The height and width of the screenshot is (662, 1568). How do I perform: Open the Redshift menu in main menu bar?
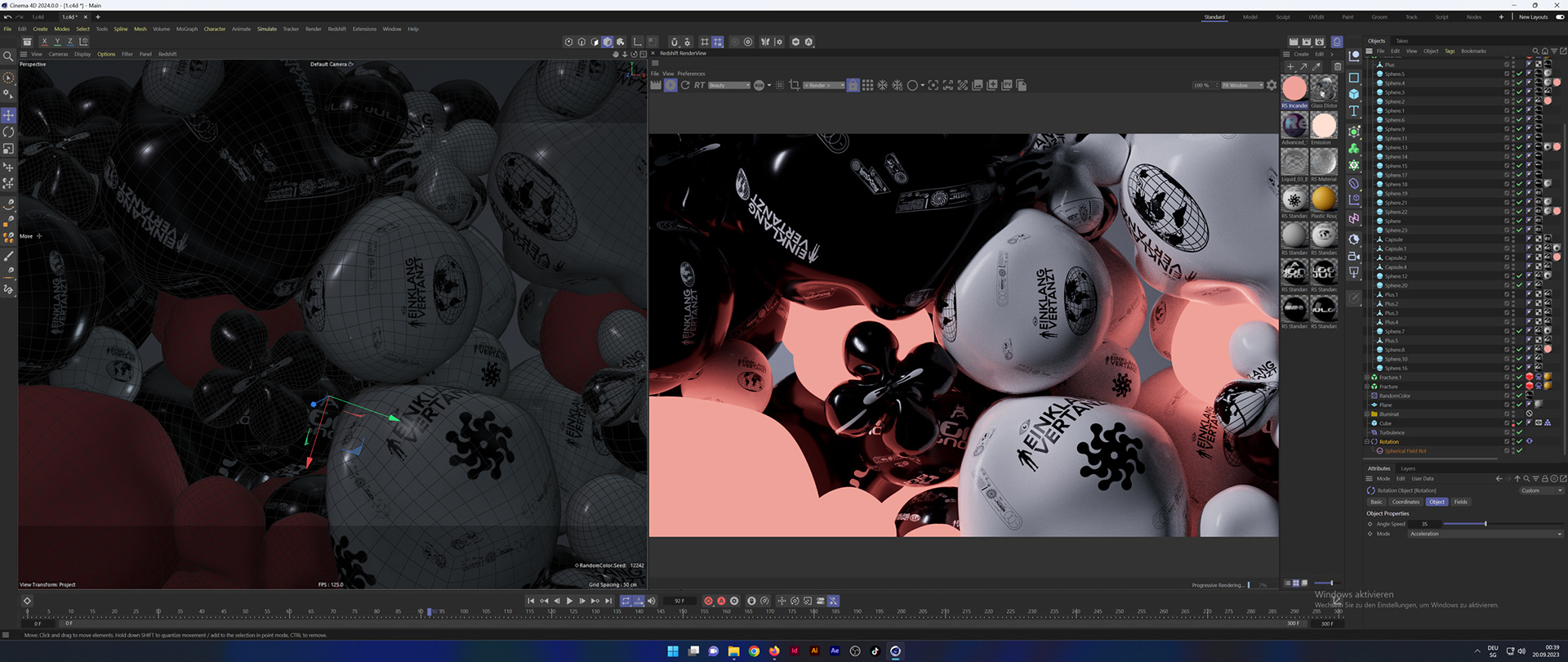pos(337,29)
